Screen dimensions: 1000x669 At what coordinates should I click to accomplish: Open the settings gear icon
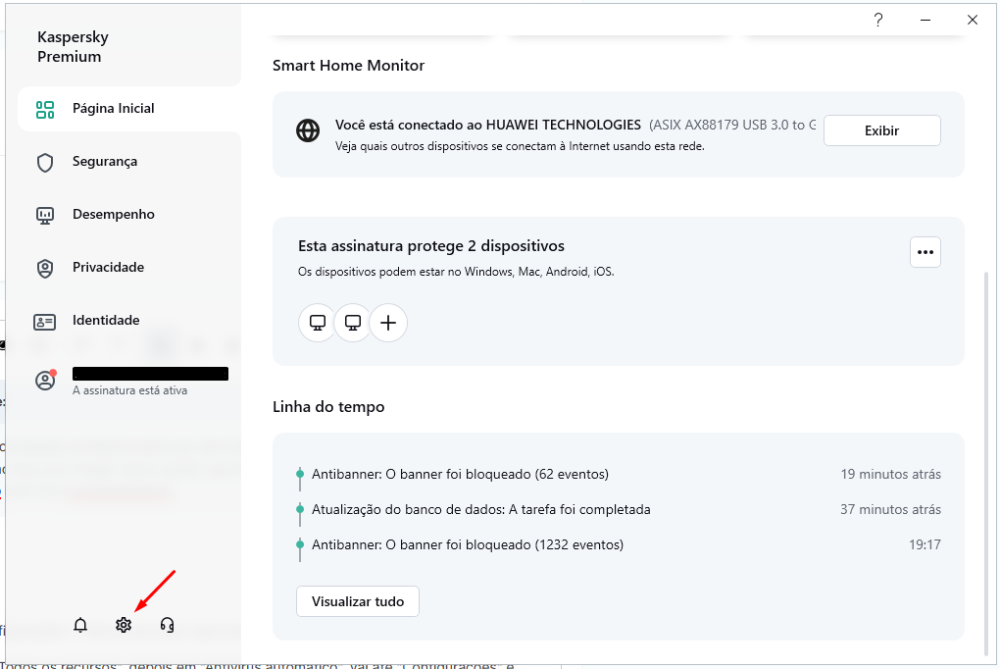tap(124, 625)
